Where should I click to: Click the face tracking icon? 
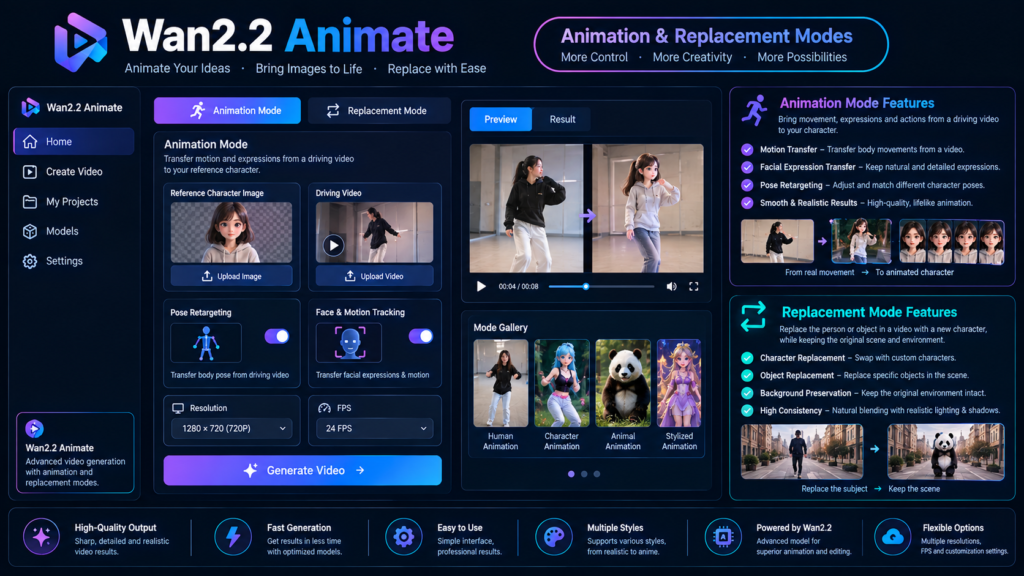(349, 343)
